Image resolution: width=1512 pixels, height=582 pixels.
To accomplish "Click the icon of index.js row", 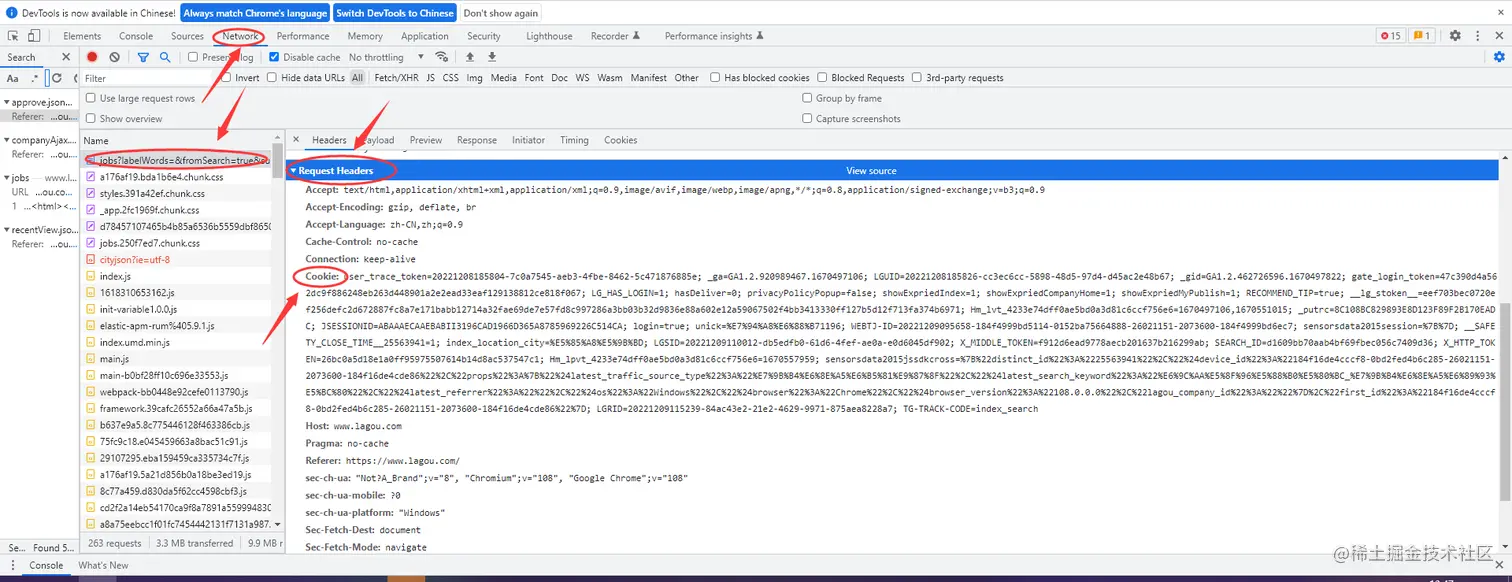I will point(91,276).
